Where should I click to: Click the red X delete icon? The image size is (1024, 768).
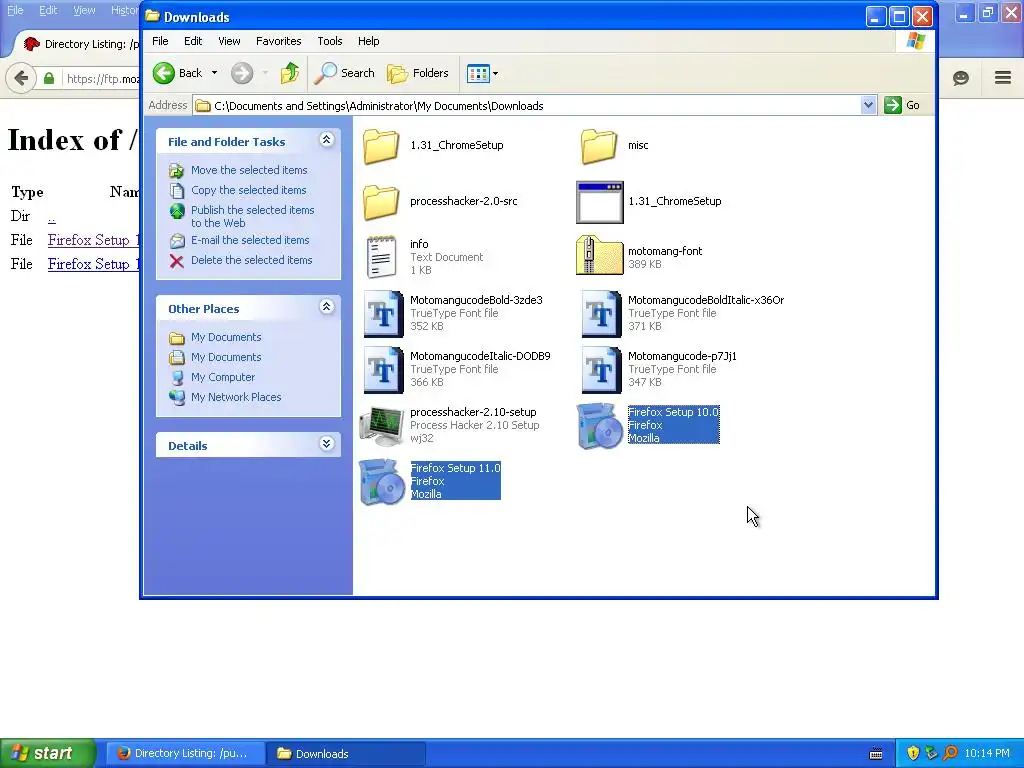point(176,261)
